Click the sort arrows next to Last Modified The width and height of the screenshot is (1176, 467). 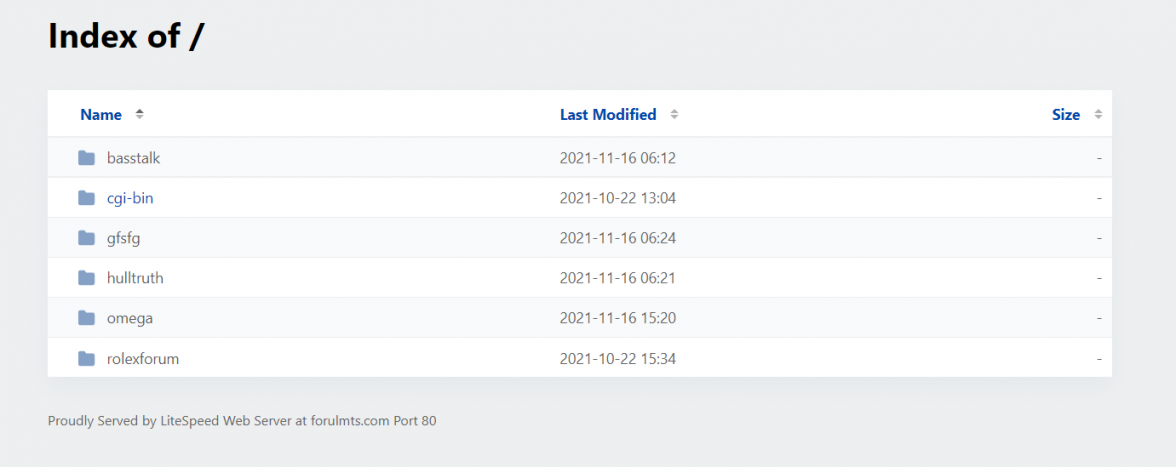674,114
